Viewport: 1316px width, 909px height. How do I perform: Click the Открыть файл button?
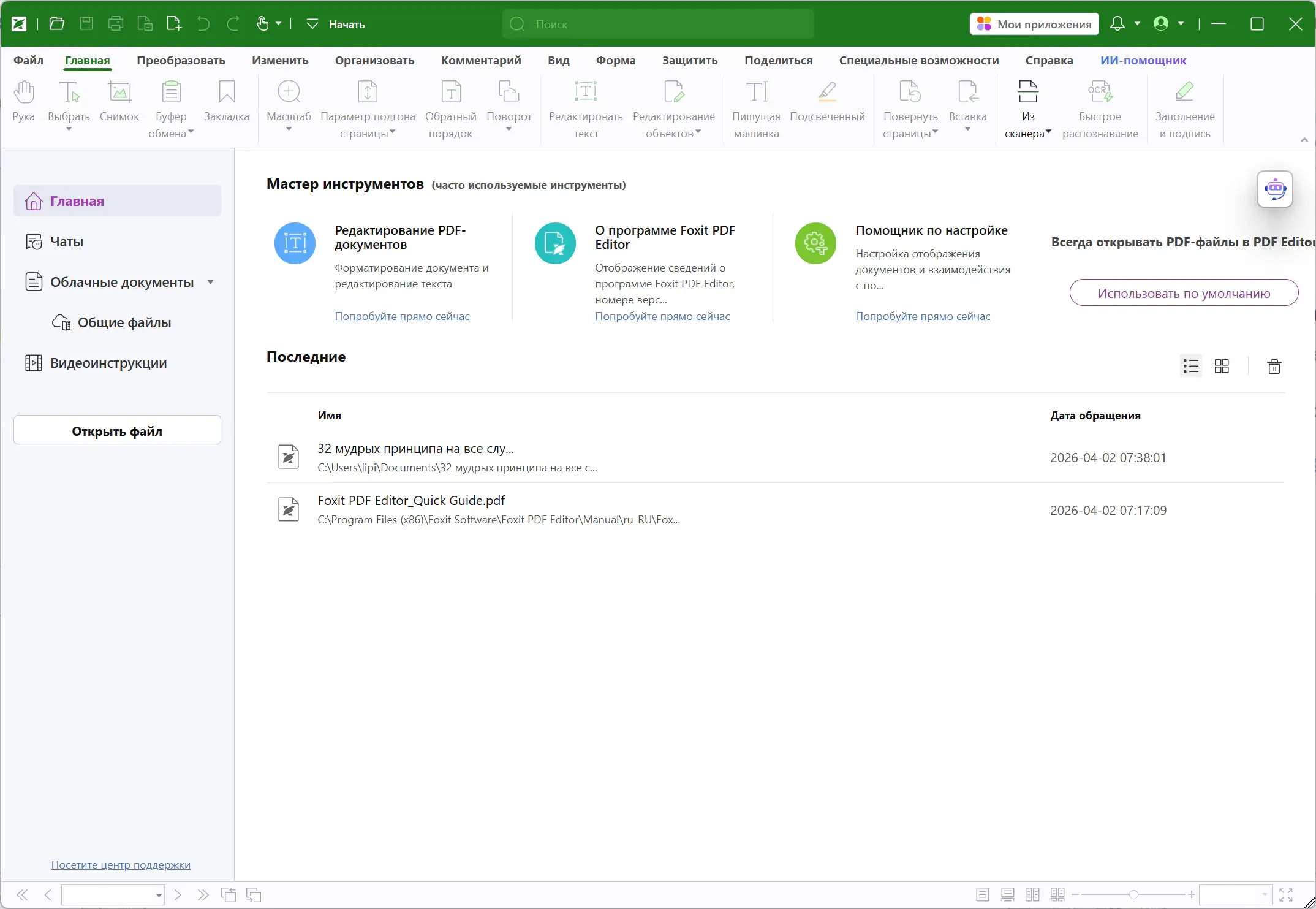coord(117,431)
